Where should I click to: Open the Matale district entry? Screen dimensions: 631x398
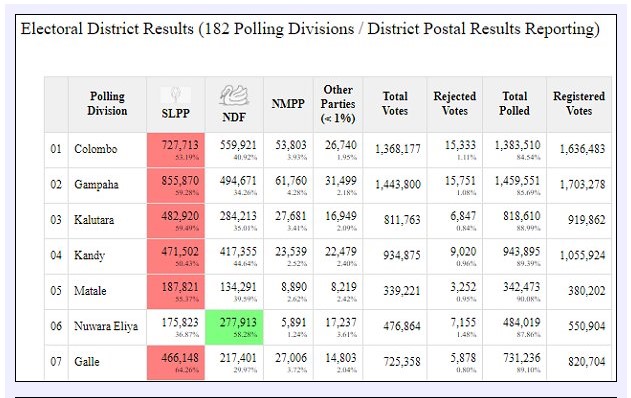[90, 291]
